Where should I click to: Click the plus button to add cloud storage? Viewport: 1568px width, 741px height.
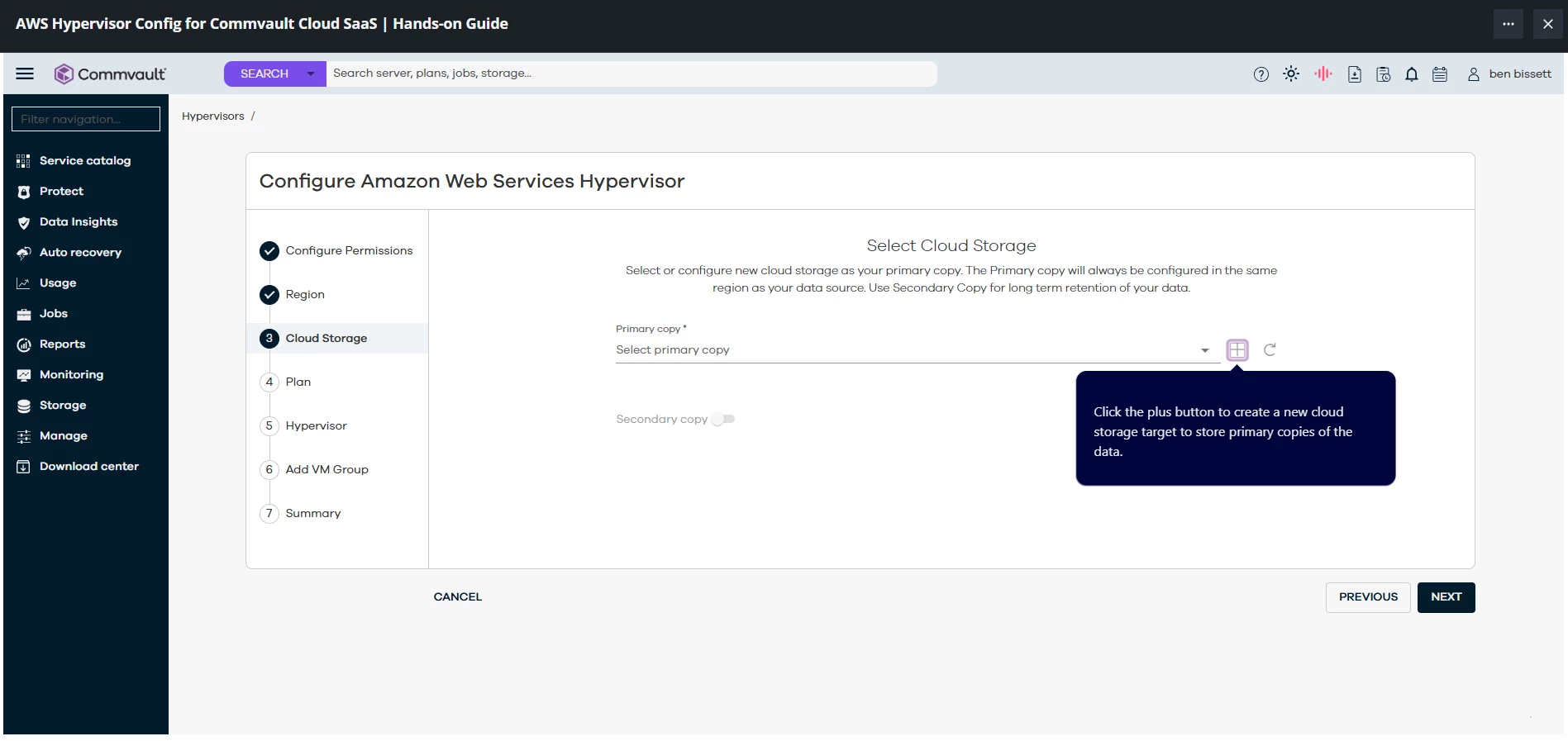pyautogui.click(x=1237, y=350)
